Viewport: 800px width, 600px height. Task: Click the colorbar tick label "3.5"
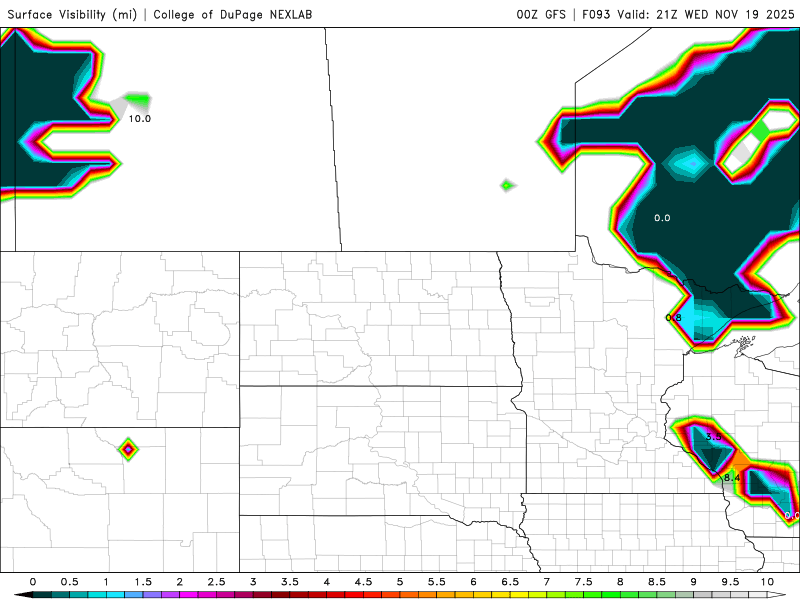290,582
